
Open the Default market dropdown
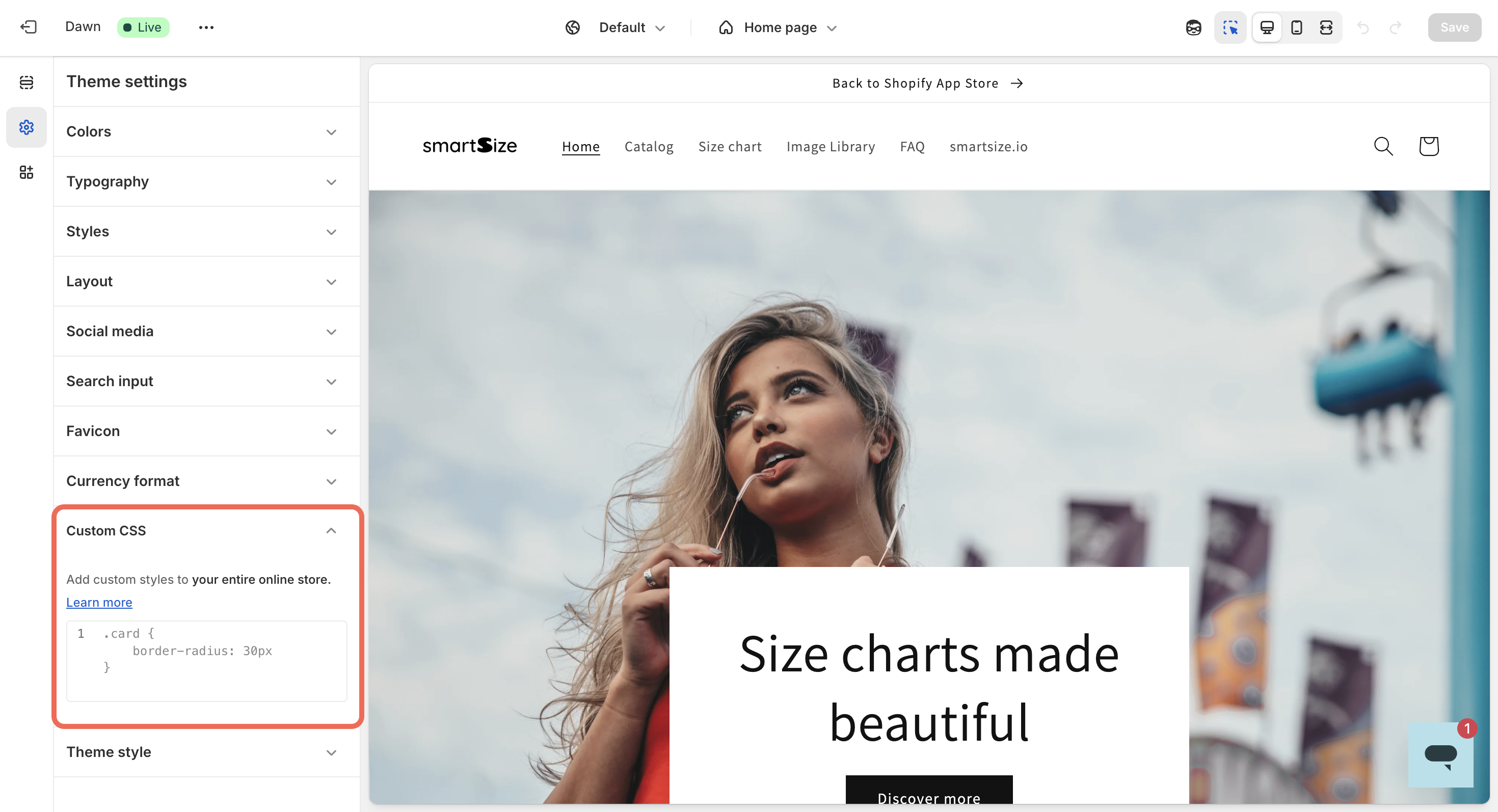pos(631,28)
